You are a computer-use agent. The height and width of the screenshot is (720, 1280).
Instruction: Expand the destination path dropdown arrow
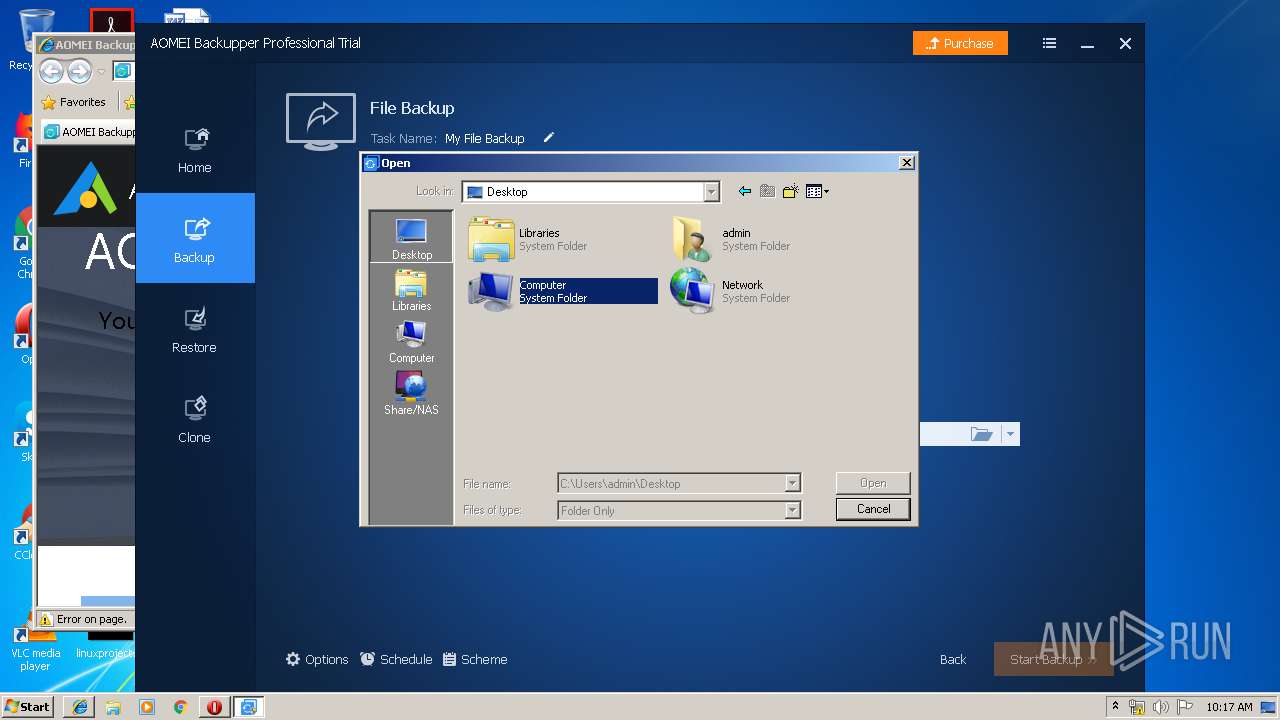(1010, 434)
